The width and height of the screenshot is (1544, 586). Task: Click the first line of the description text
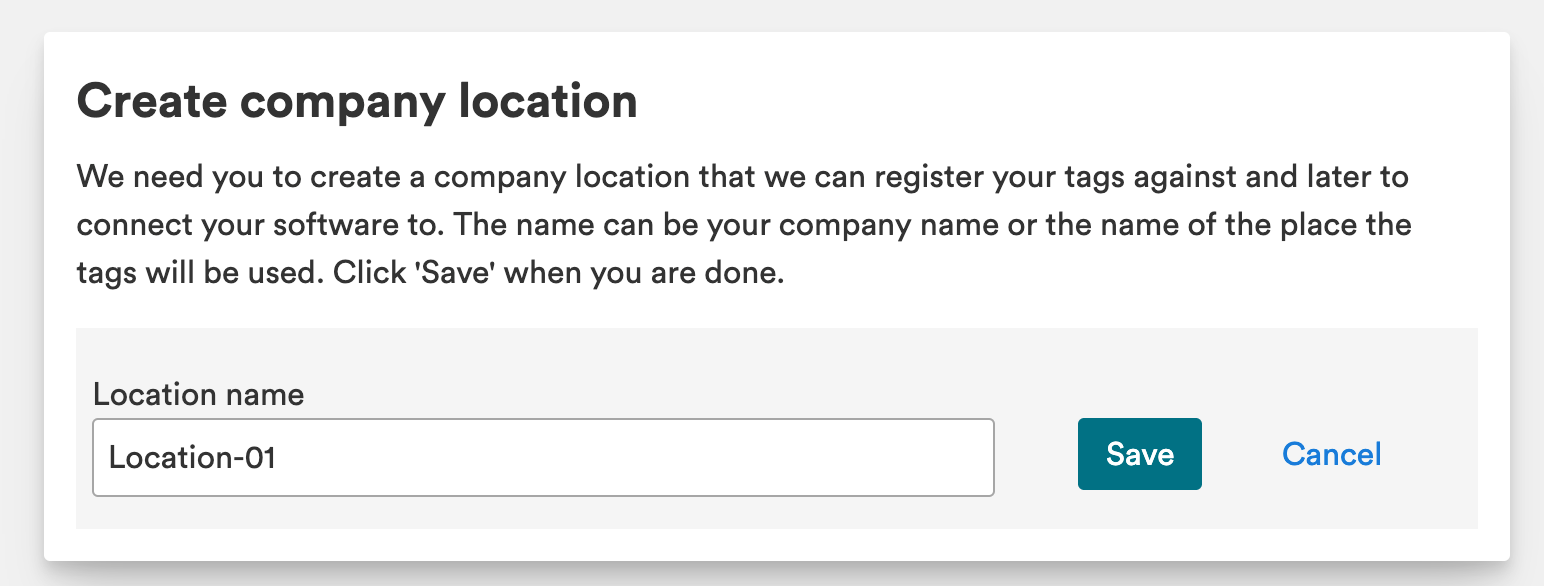click(x=743, y=178)
